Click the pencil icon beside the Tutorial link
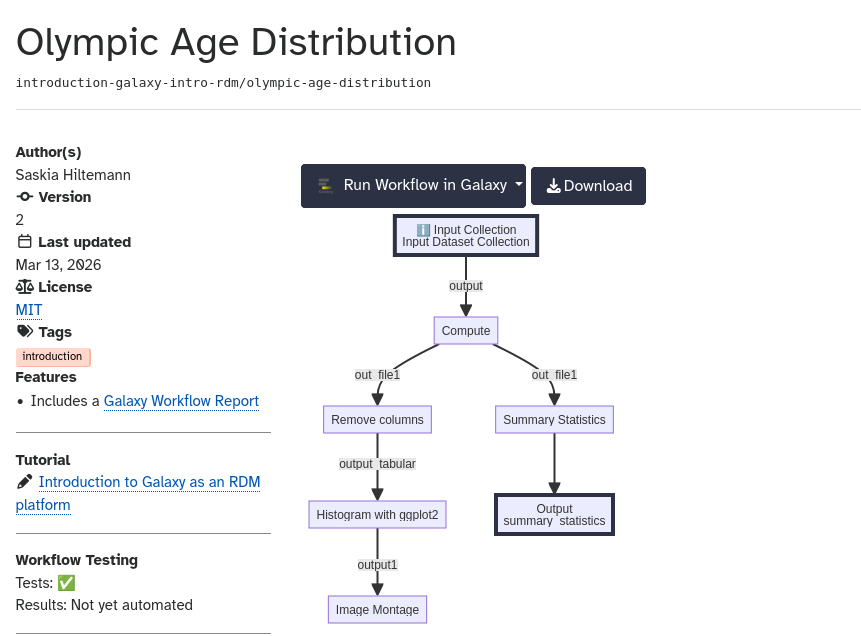 click(24, 481)
